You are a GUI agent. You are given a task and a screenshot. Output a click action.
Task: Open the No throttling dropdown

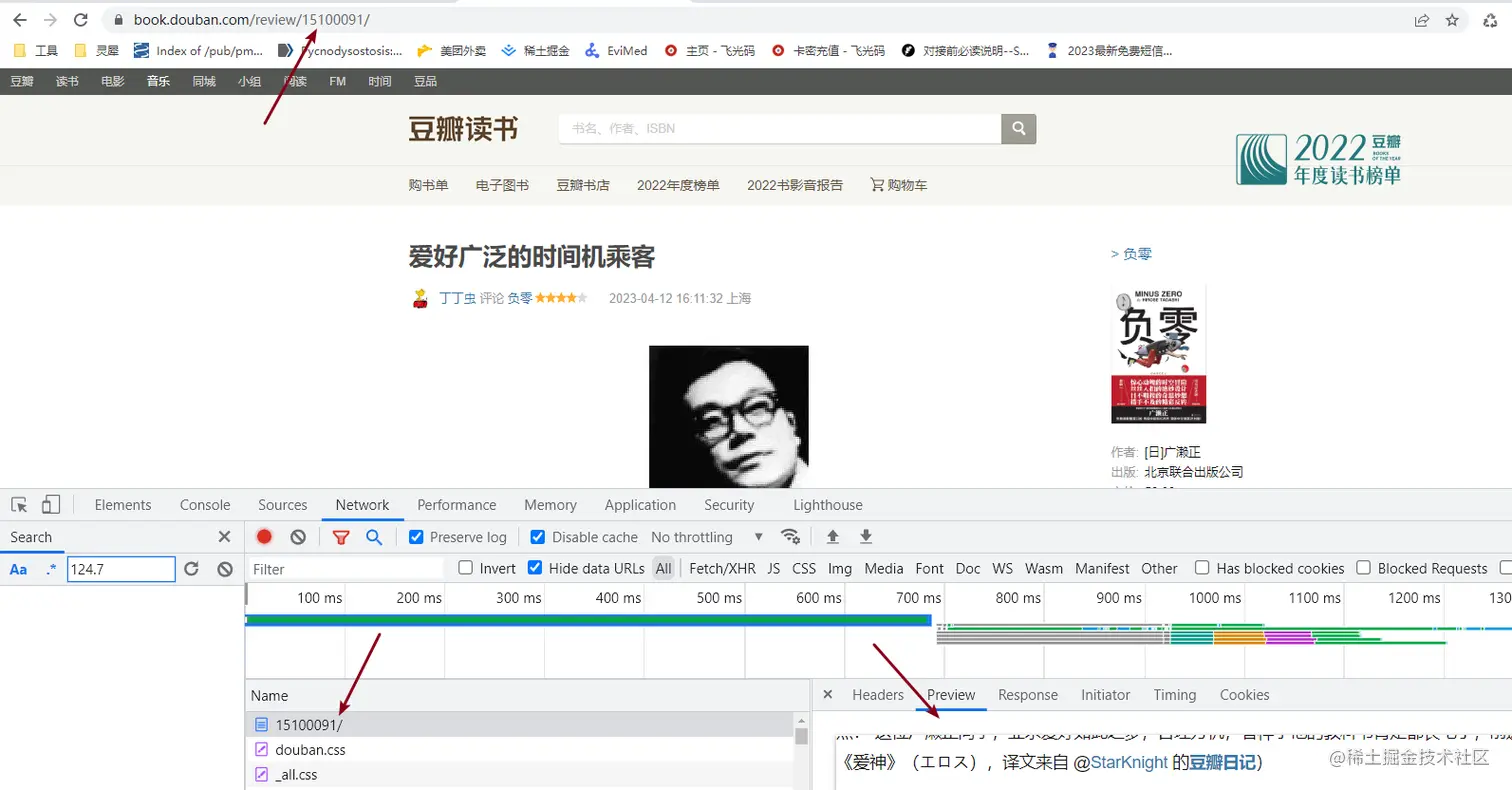click(x=707, y=537)
